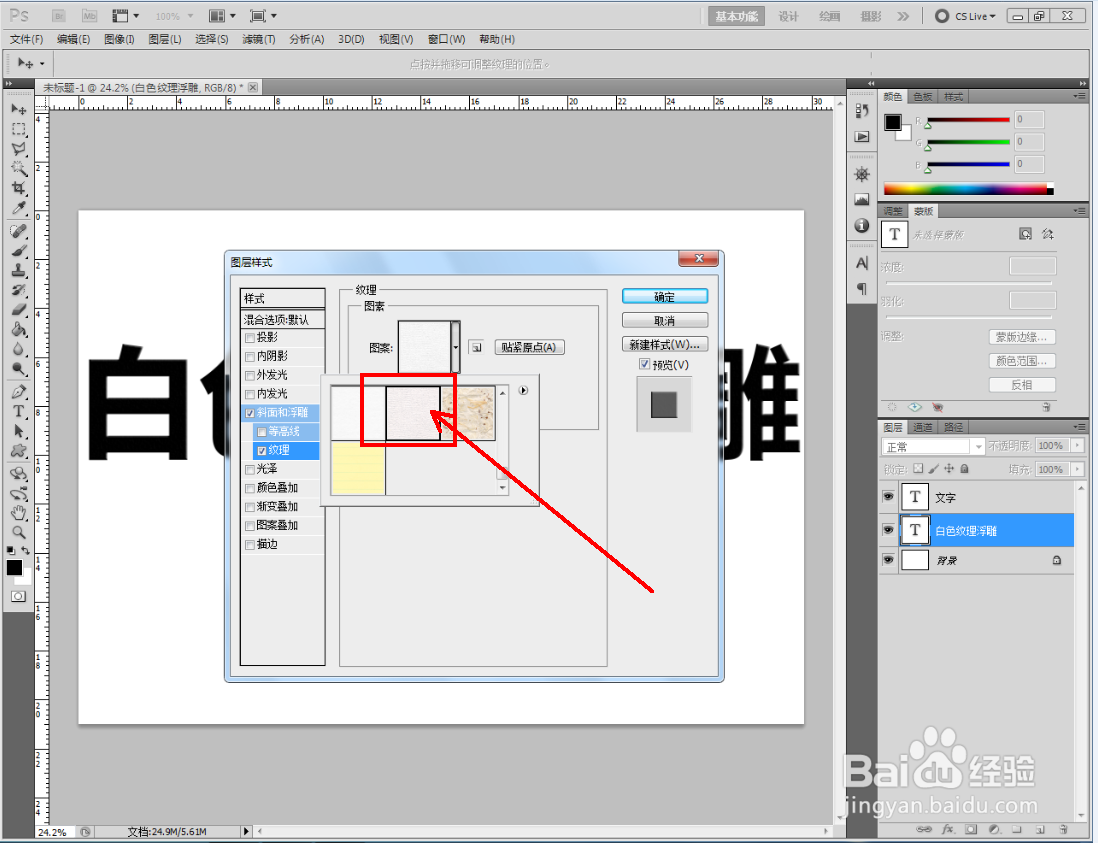The image size is (1098, 843).
Task: Open the 文件(F) menu
Action: pyautogui.click(x=27, y=39)
